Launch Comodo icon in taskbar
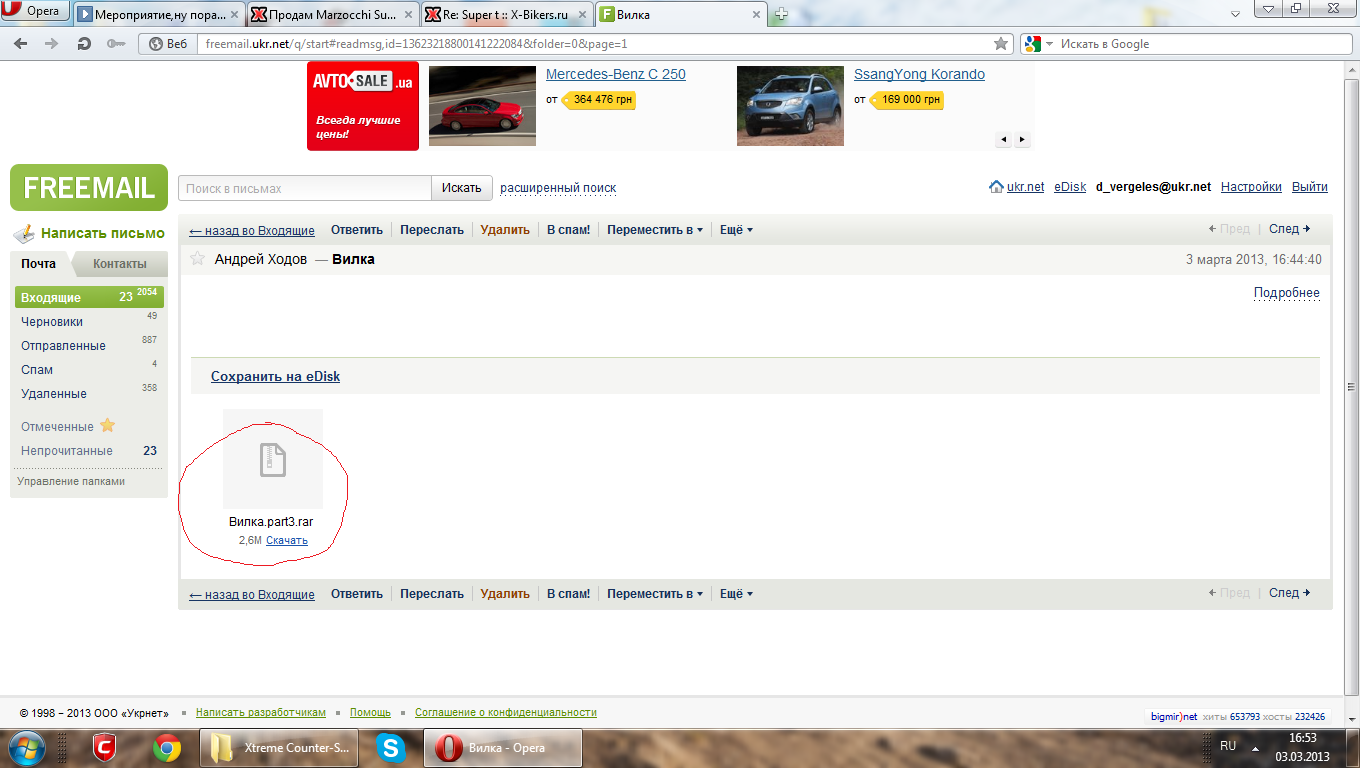The image size is (1360, 768). coord(105,748)
